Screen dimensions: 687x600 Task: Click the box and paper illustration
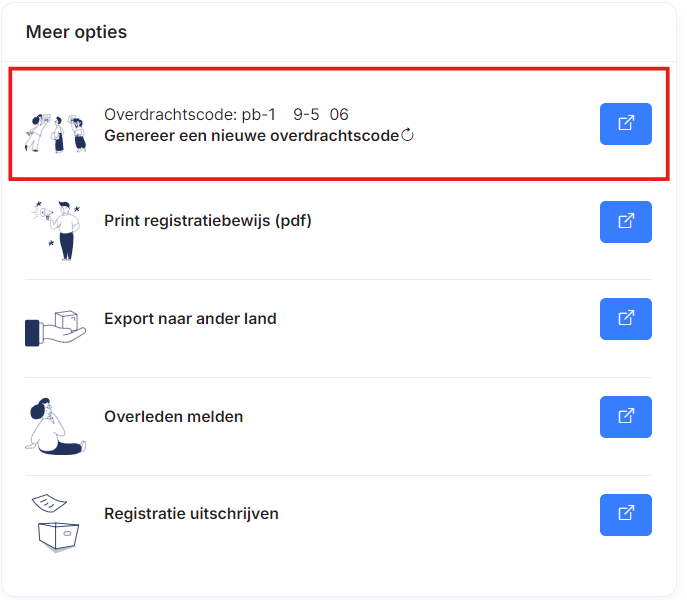[57, 523]
